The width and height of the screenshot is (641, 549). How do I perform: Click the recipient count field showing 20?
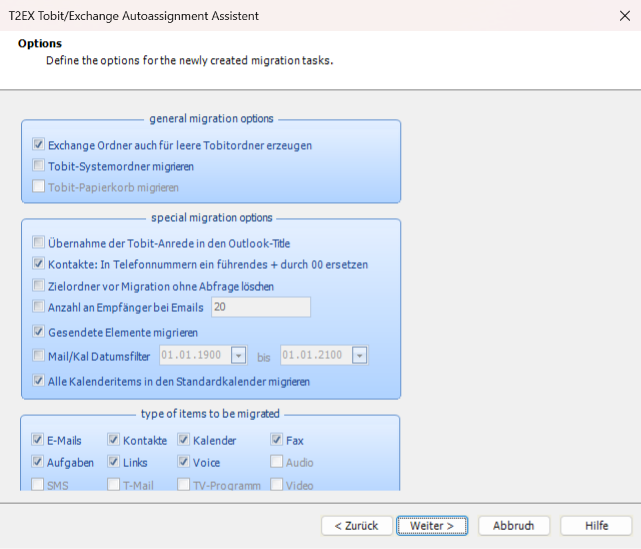tap(261, 307)
